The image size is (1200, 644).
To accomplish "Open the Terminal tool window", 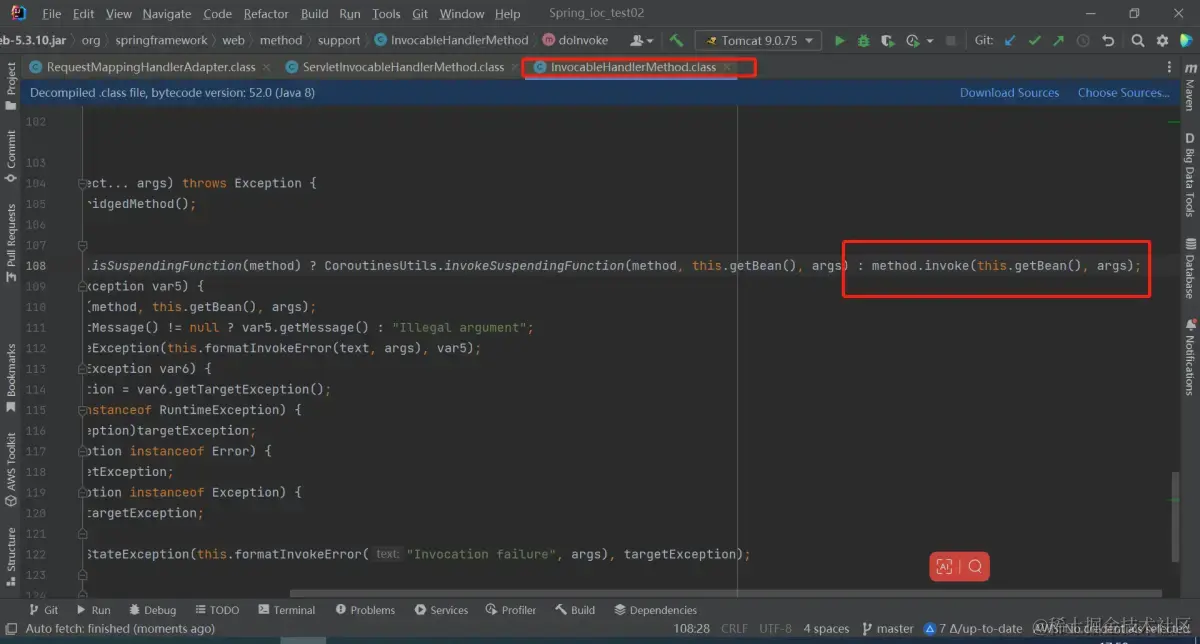I will coord(286,610).
